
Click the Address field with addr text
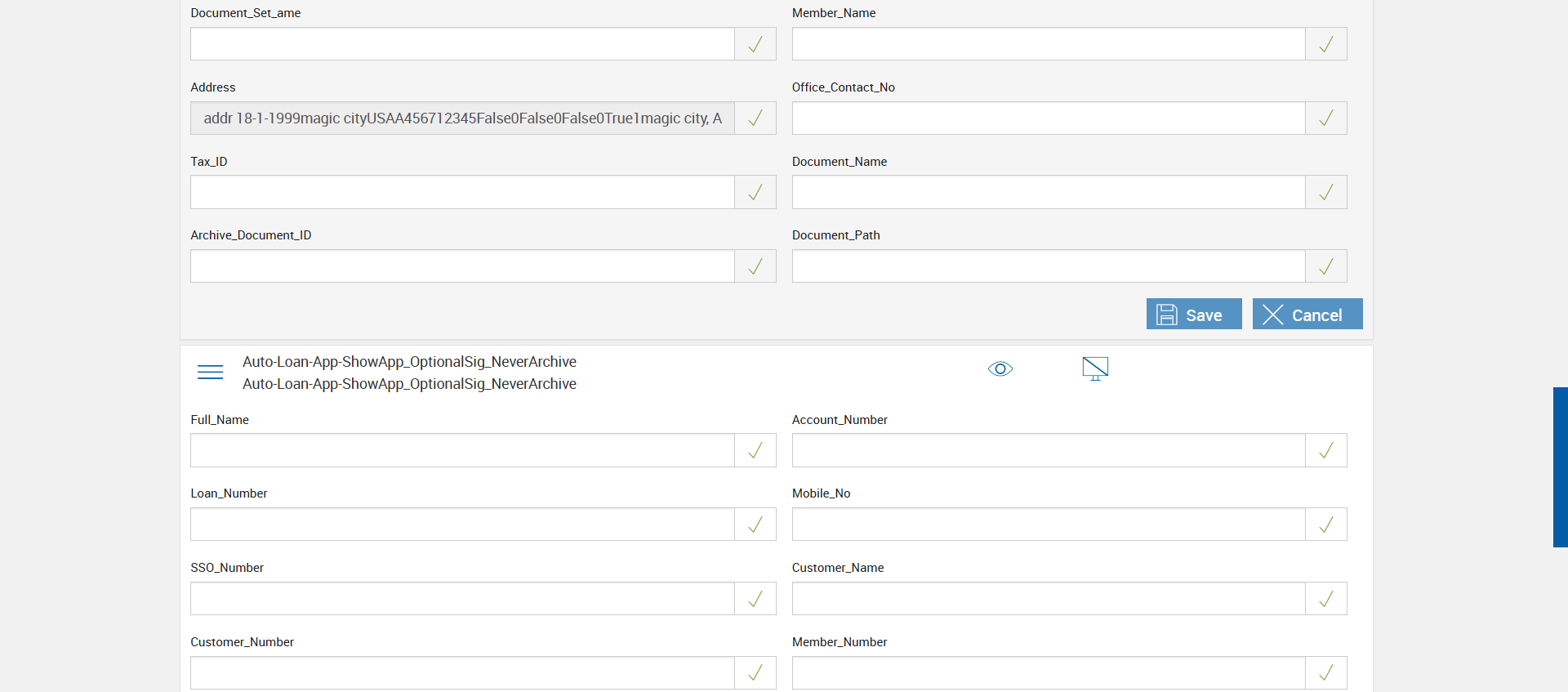[462, 118]
